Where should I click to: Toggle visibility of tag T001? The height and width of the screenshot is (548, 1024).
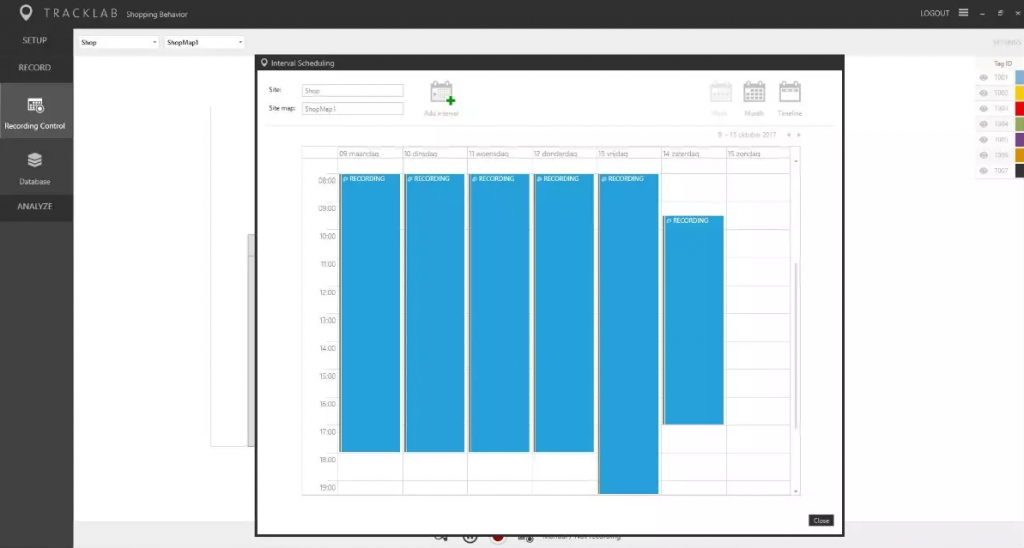point(984,78)
